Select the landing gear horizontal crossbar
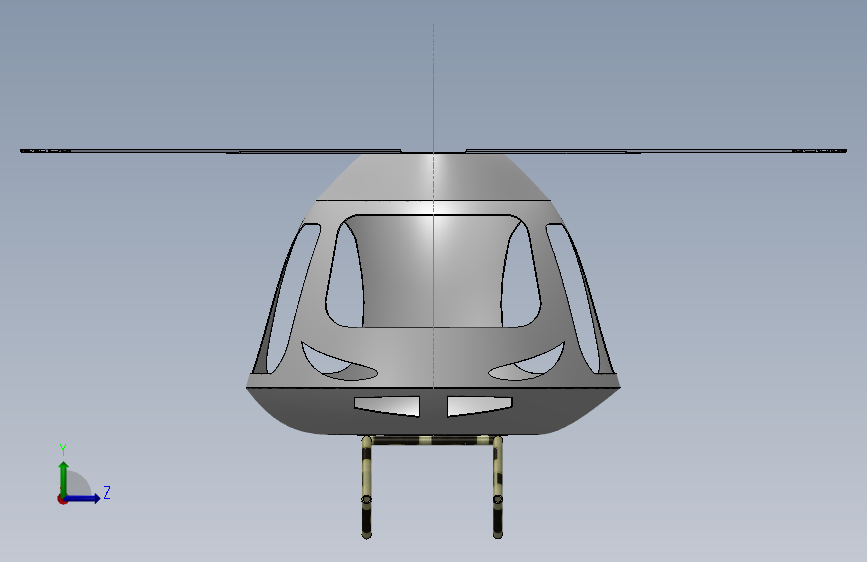 pos(432,440)
